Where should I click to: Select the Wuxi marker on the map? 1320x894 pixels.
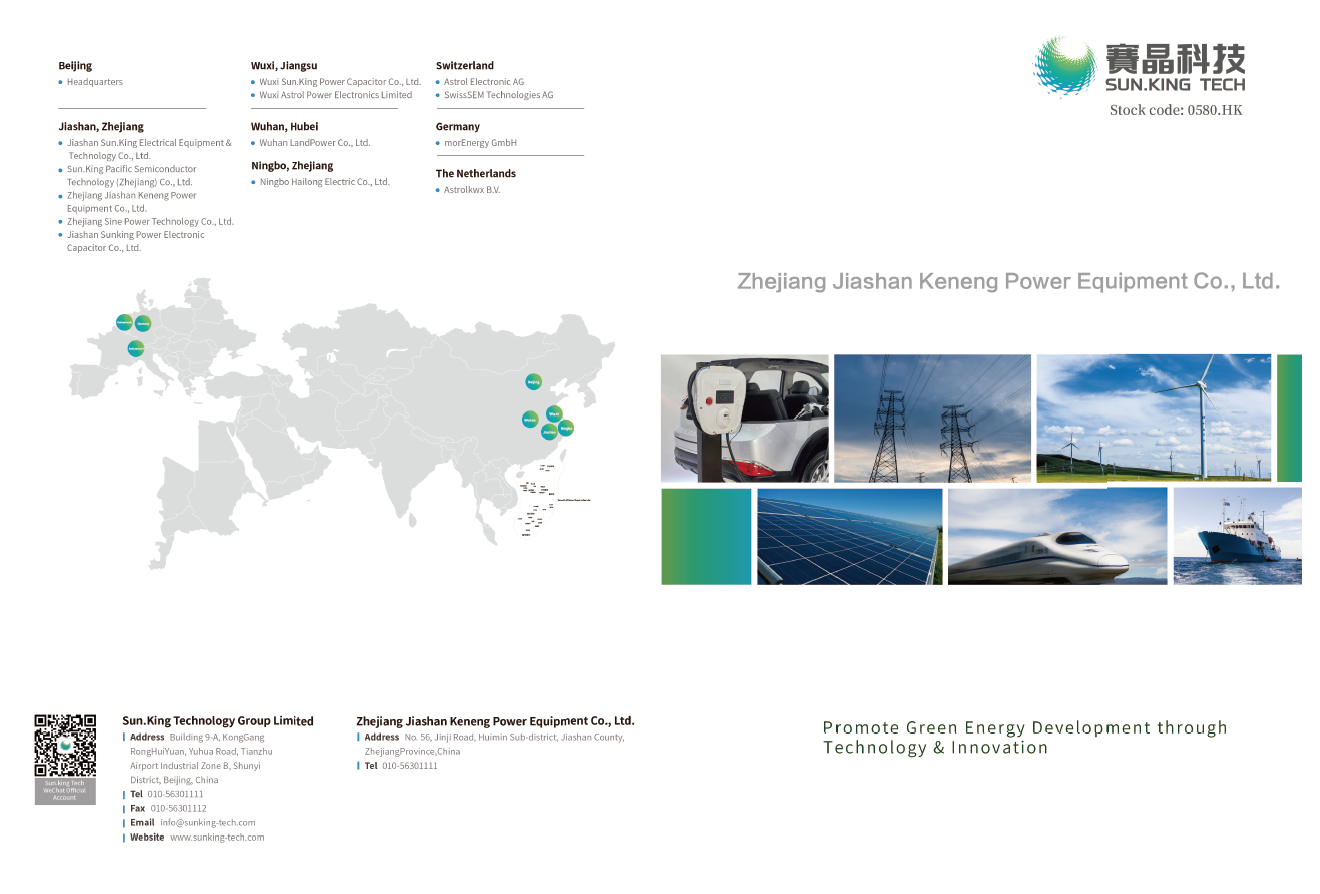(x=554, y=413)
